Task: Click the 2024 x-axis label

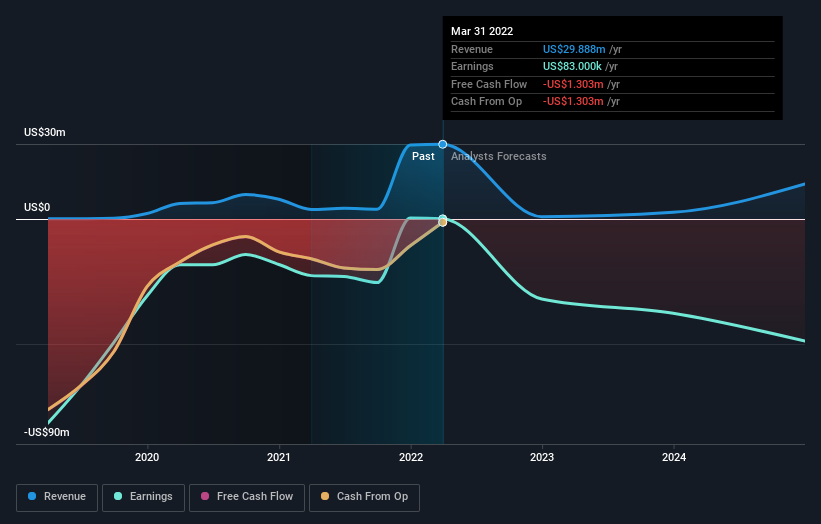Action: coord(674,457)
